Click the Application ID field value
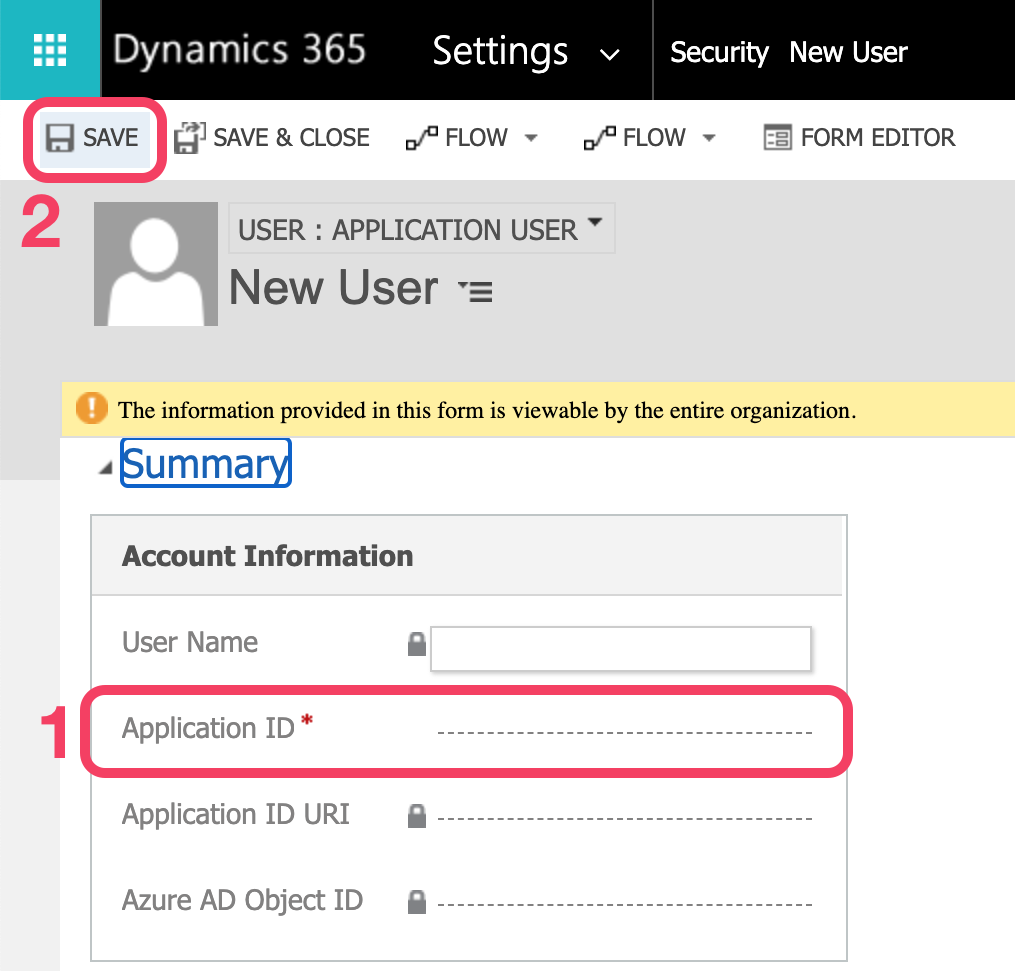Screen dimensions: 1015x971 pos(625,732)
